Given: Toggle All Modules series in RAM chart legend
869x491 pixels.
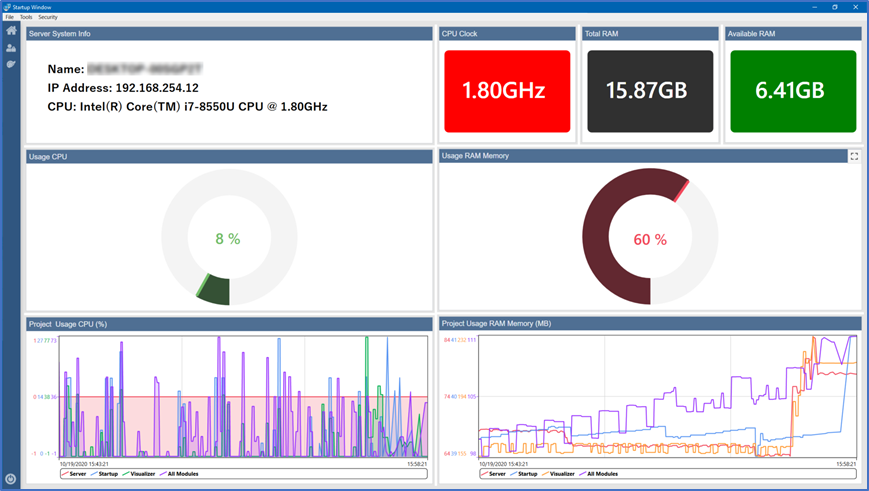Looking at the screenshot, I should (x=596, y=474).
